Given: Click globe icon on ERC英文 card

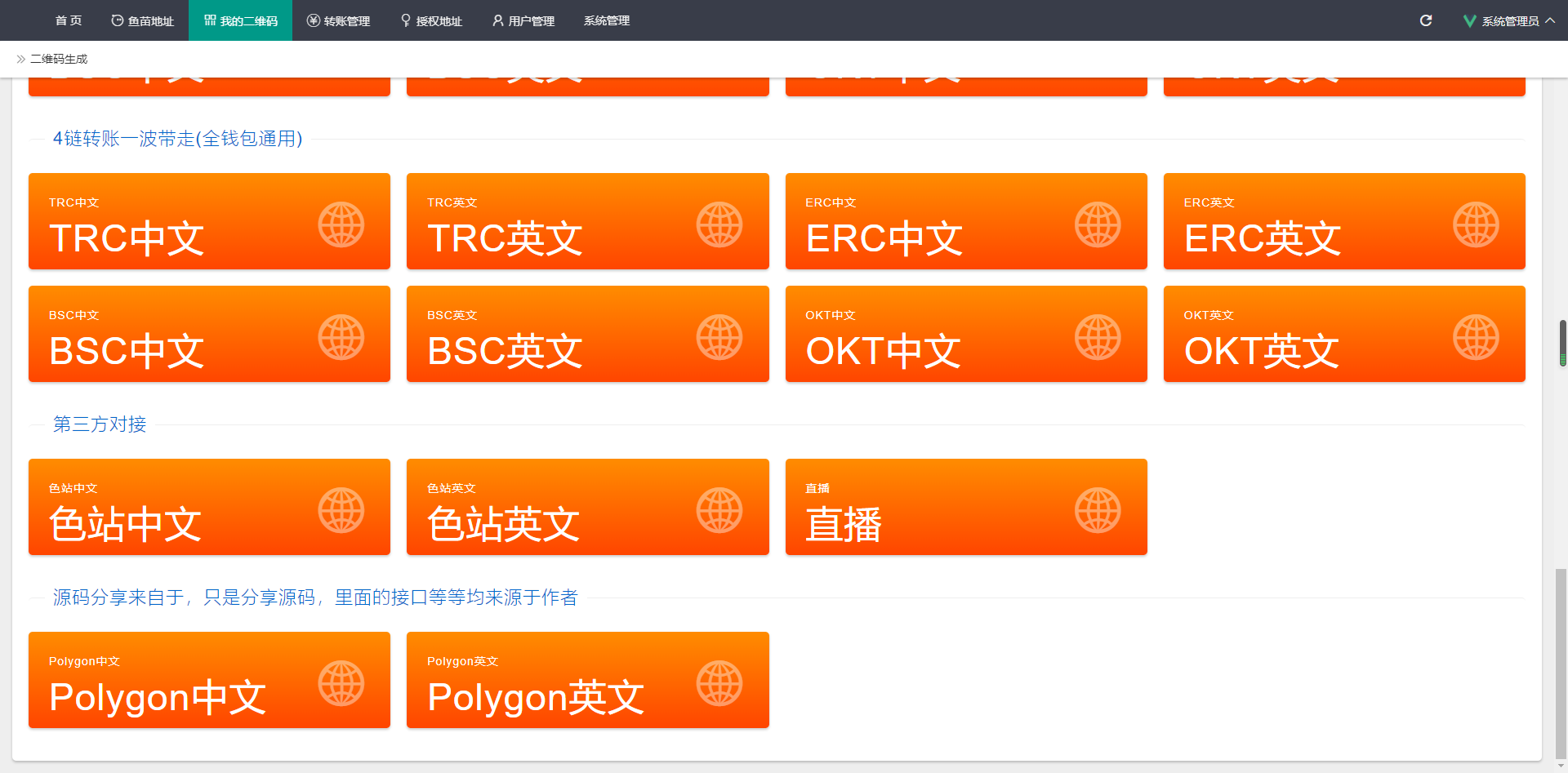Looking at the screenshot, I should [1476, 224].
